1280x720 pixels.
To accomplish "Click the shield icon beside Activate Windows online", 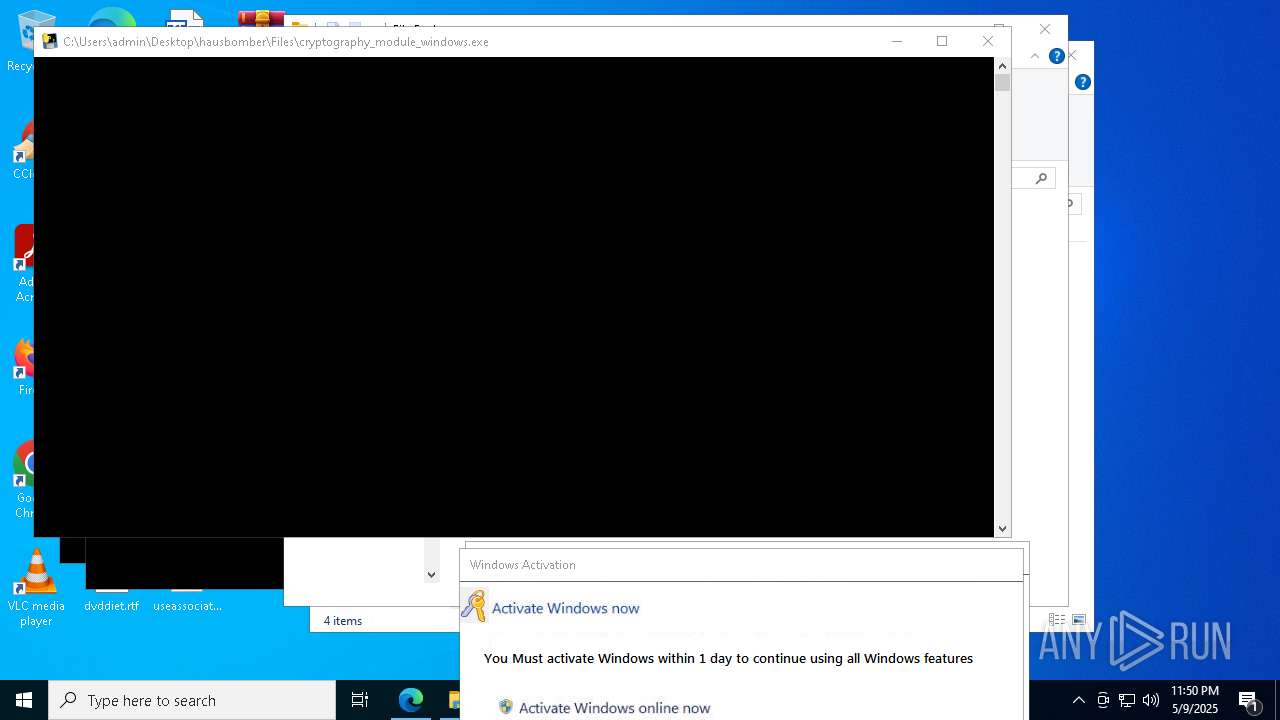I will 506,707.
